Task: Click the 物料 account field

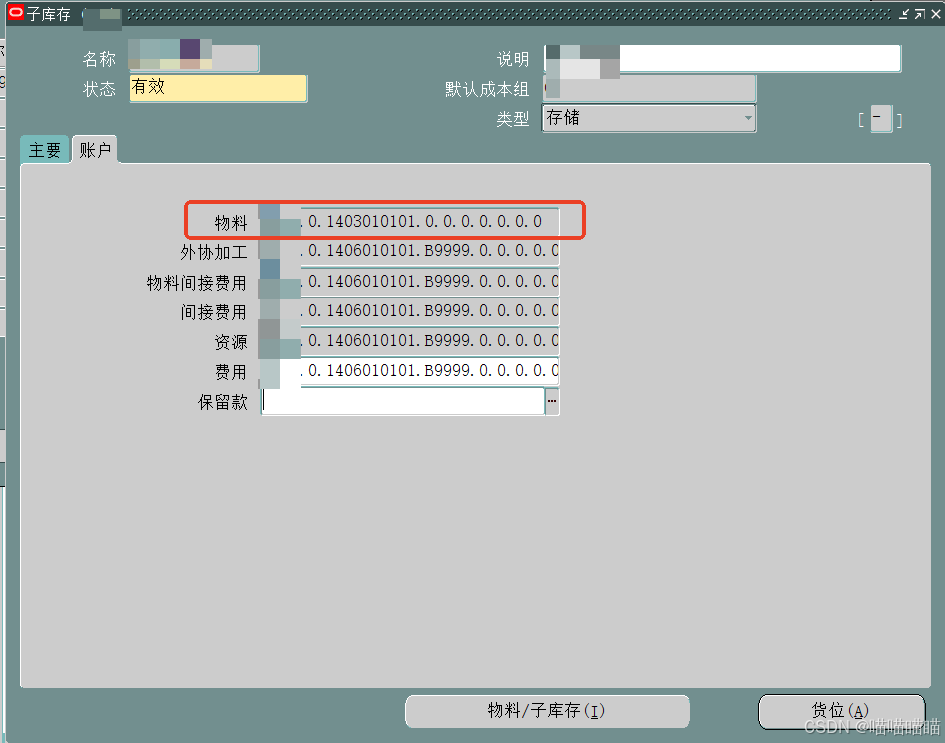Action: (410, 221)
